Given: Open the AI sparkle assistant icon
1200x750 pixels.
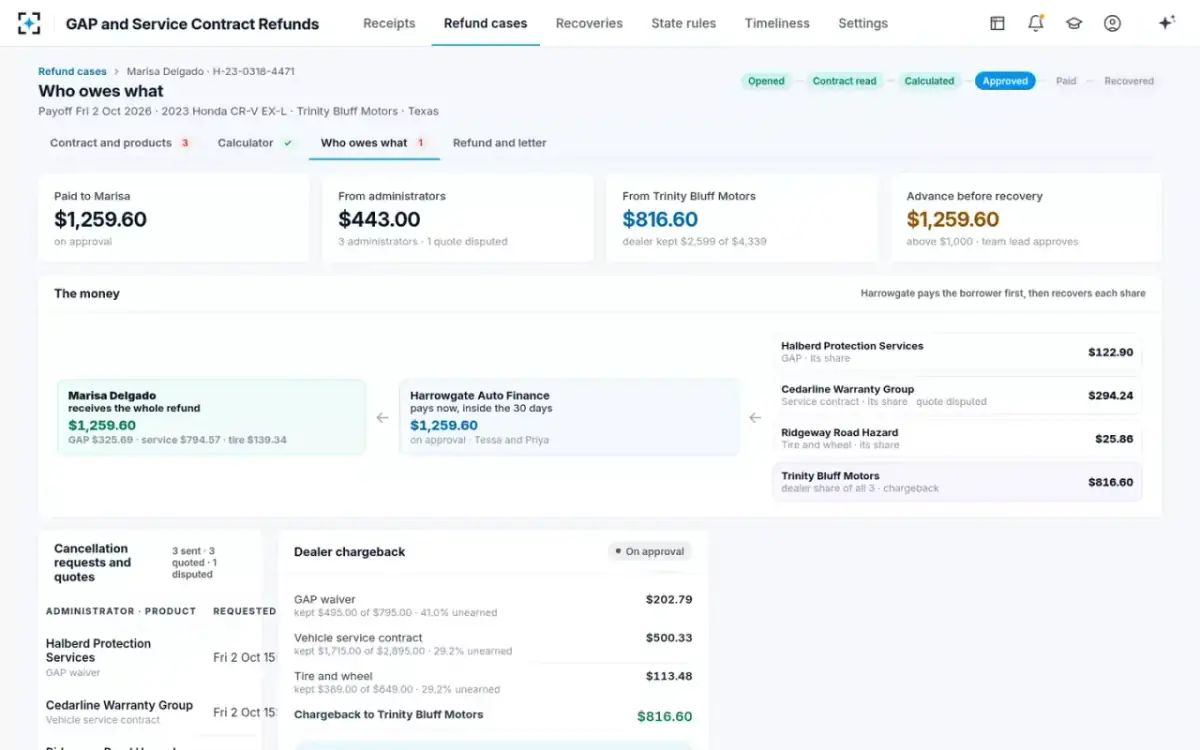Looking at the screenshot, I should coord(1166,23).
